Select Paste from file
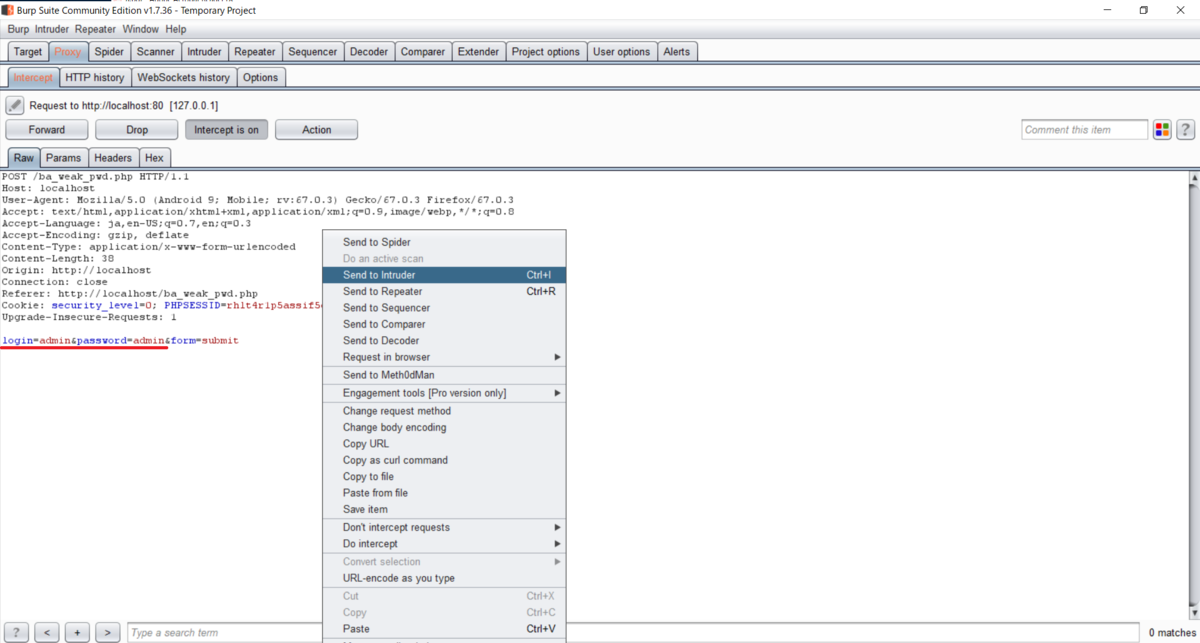This screenshot has width=1200, height=643. 444,493
